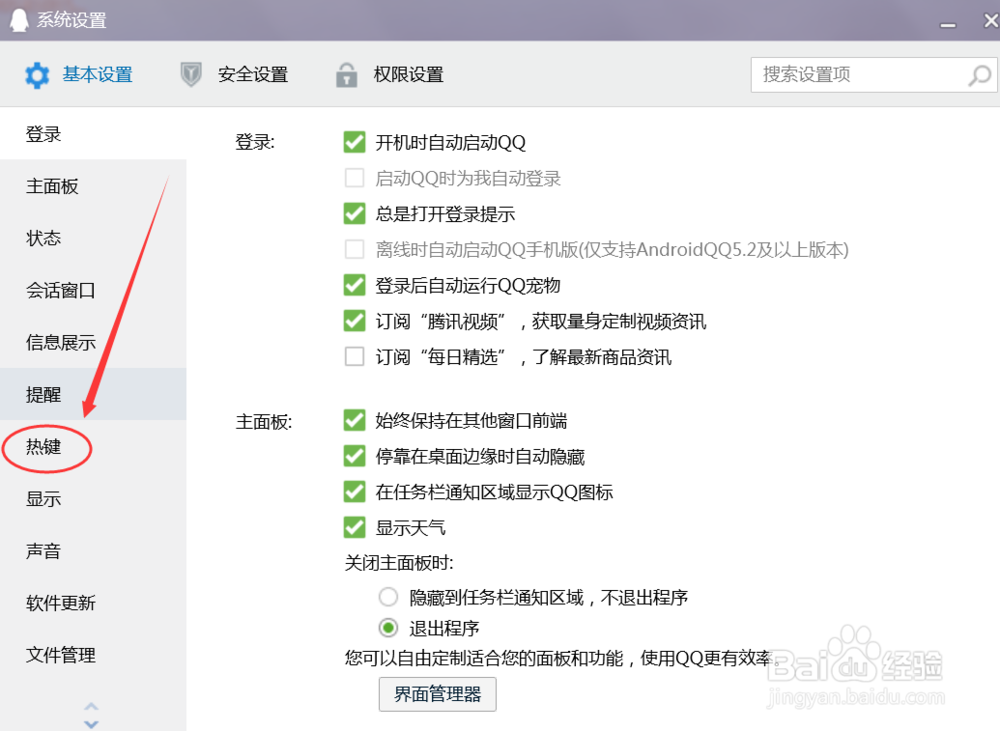Select 声音 in the sidebar
Viewport: 1000px width, 731px height.
pos(43,551)
